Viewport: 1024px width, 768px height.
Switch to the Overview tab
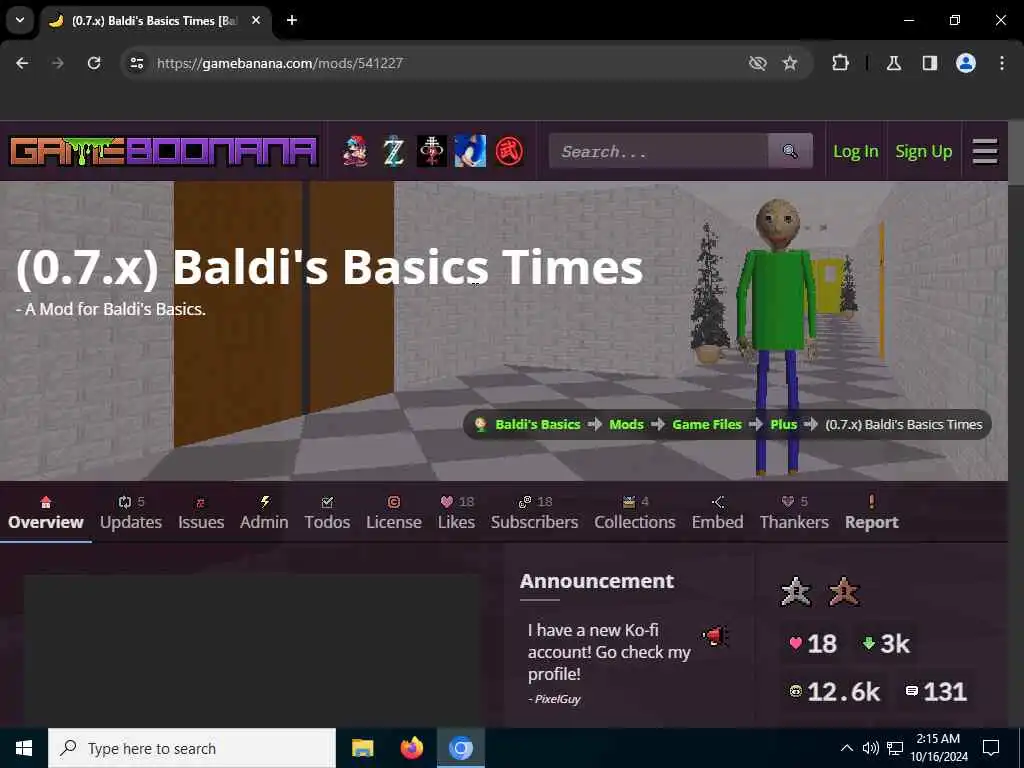46,513
